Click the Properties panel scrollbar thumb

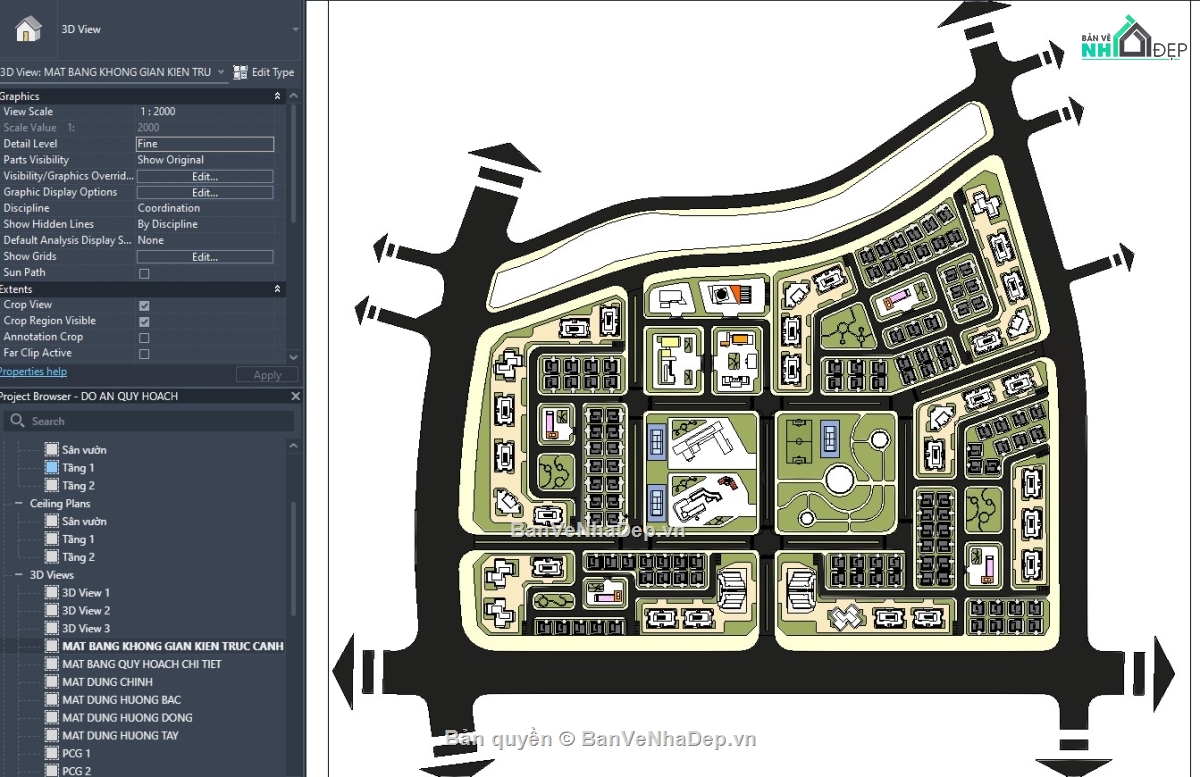click(x=293, y=163)
